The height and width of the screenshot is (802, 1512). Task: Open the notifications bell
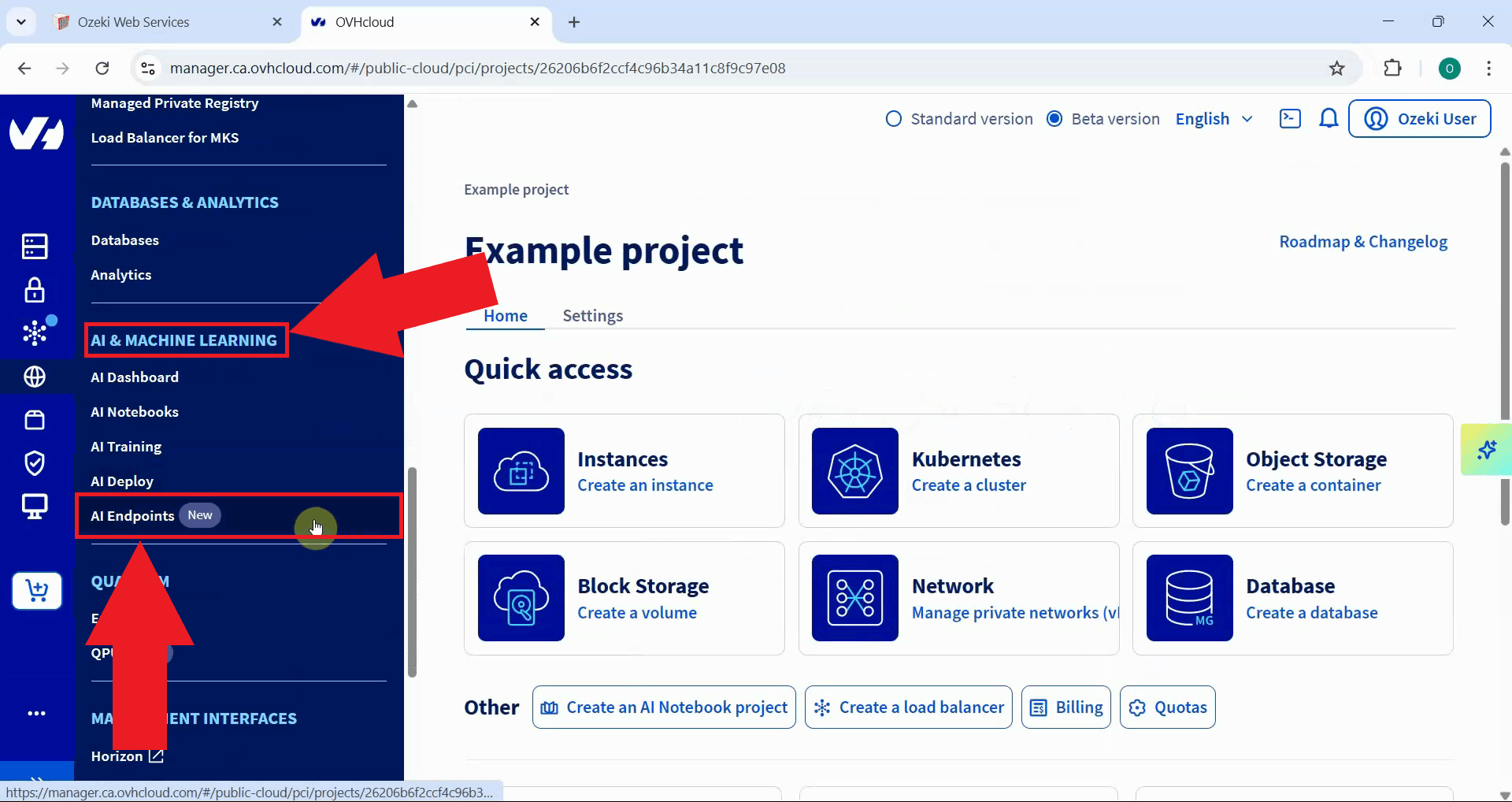[1329, 119]
